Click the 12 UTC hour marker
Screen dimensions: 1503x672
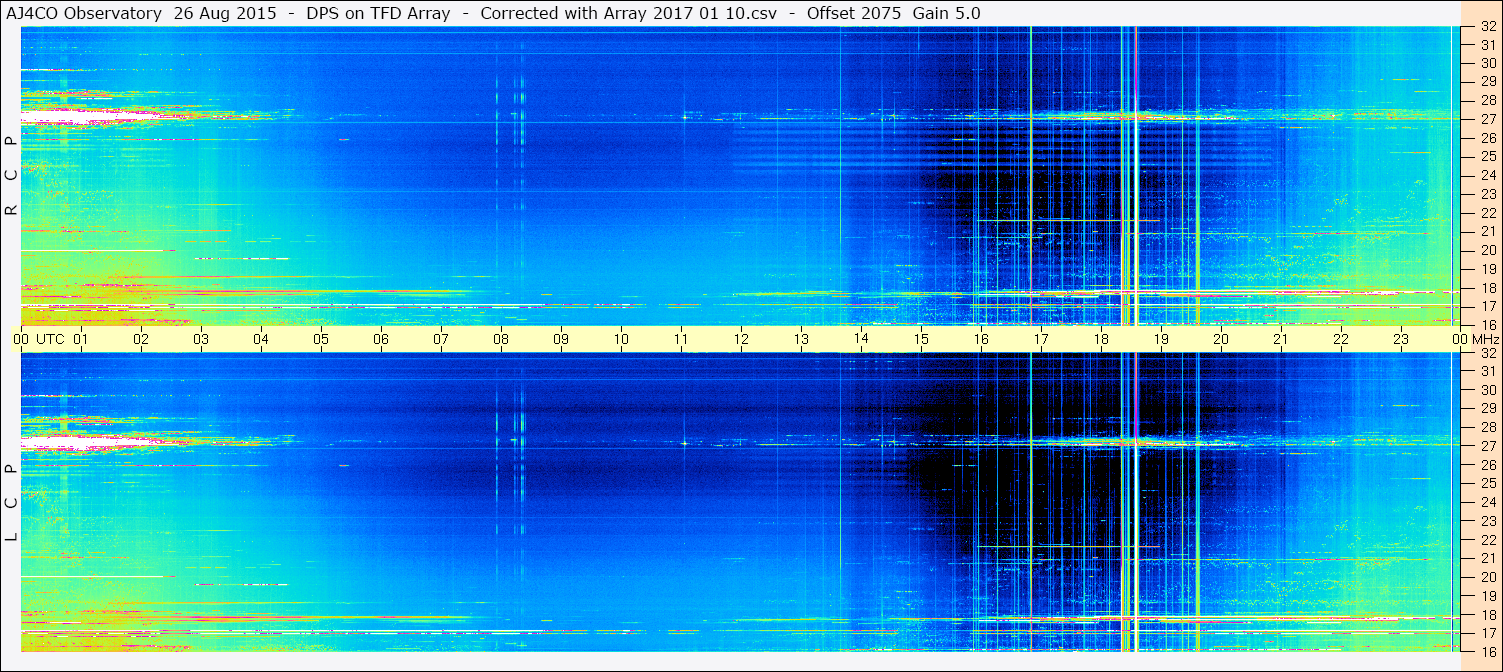tap(741, 339)
